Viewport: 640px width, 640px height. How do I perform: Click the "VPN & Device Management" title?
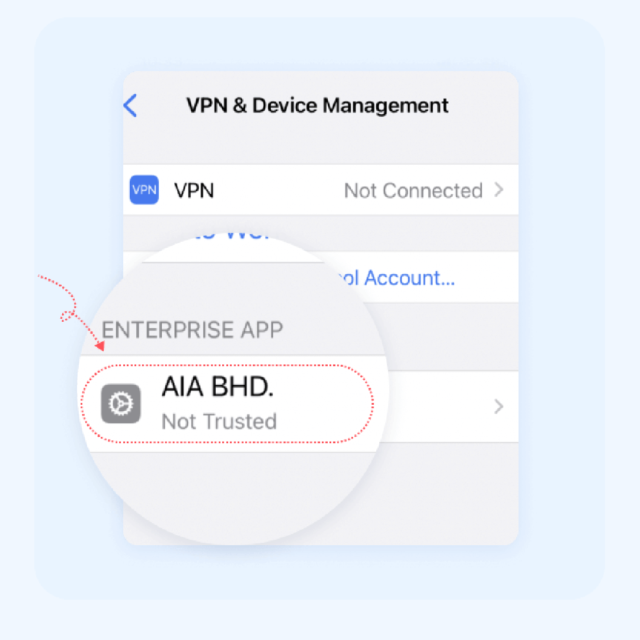[318, 106]
